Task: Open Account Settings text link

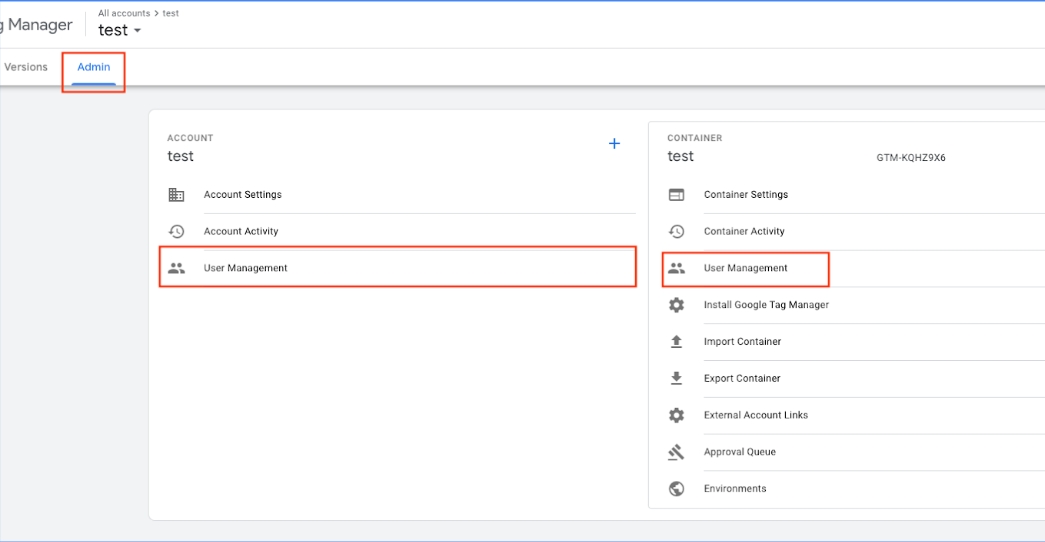Action: pos(243,195)
